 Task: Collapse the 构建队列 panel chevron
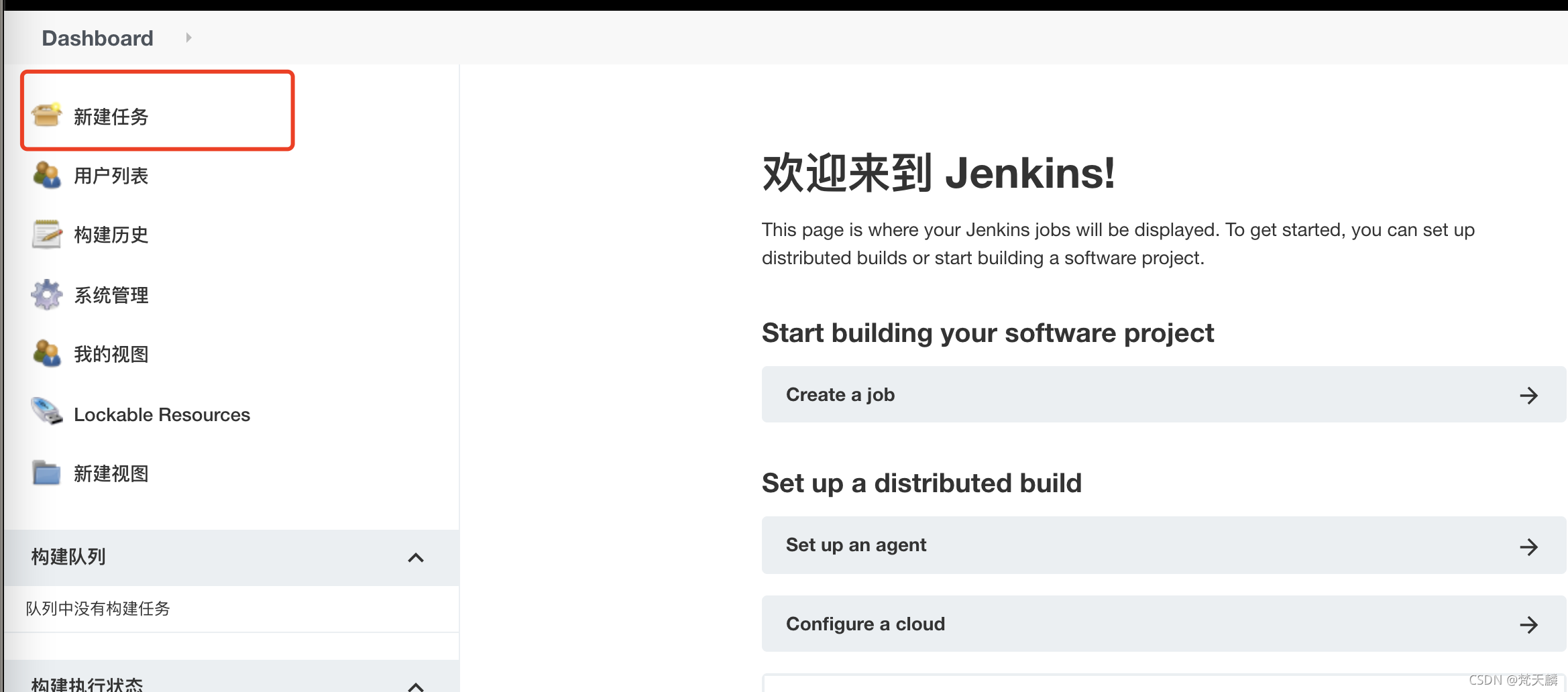coord(416,557)
